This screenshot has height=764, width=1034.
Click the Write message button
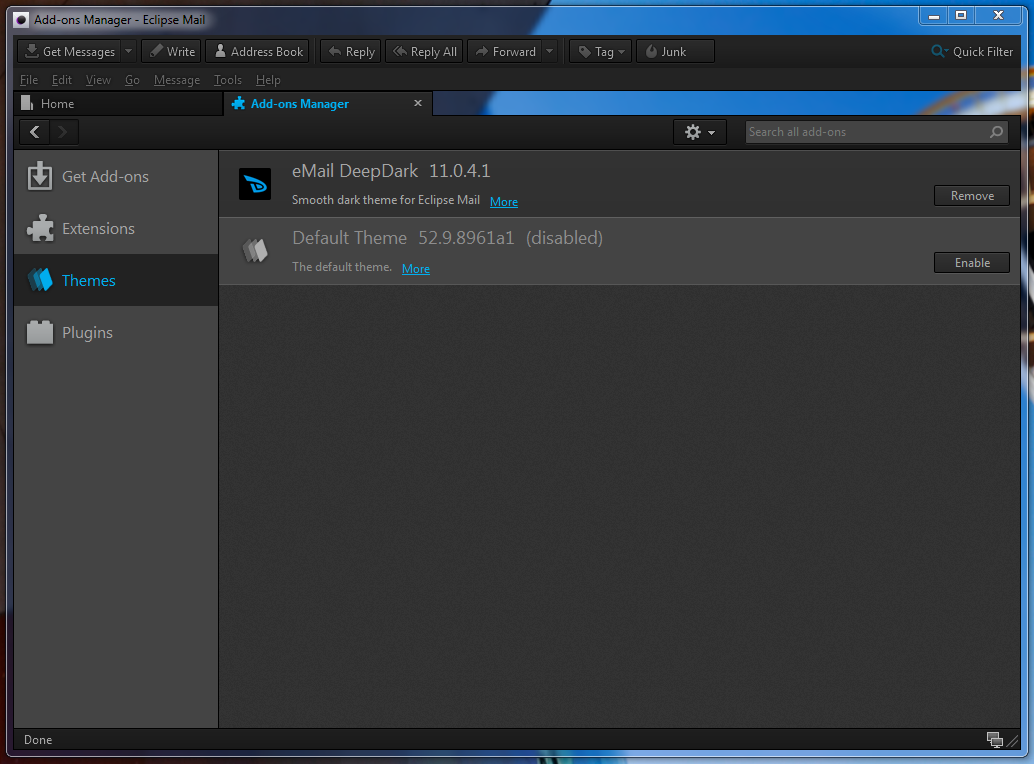[x=171, y=52]
